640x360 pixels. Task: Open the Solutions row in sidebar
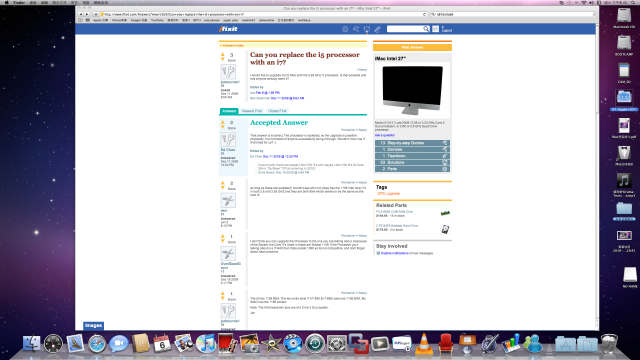(412, 162)
